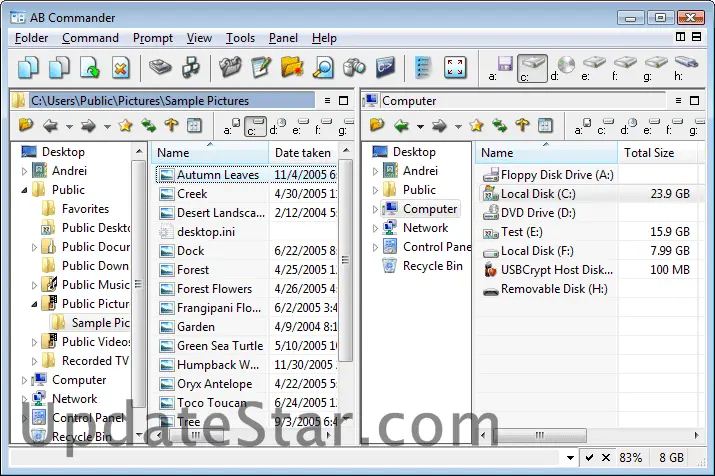Screen dimensions: 715x476
Task: Expand Public Music in the left tree
Action: click(x=34, y=285)
